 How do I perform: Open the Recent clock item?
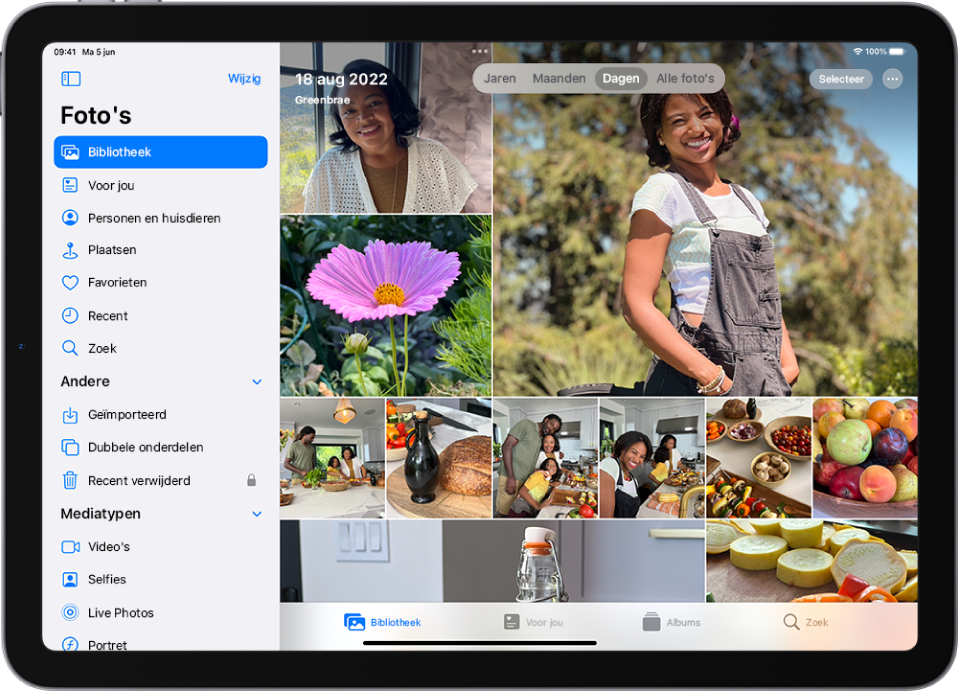tap(107, 316)
